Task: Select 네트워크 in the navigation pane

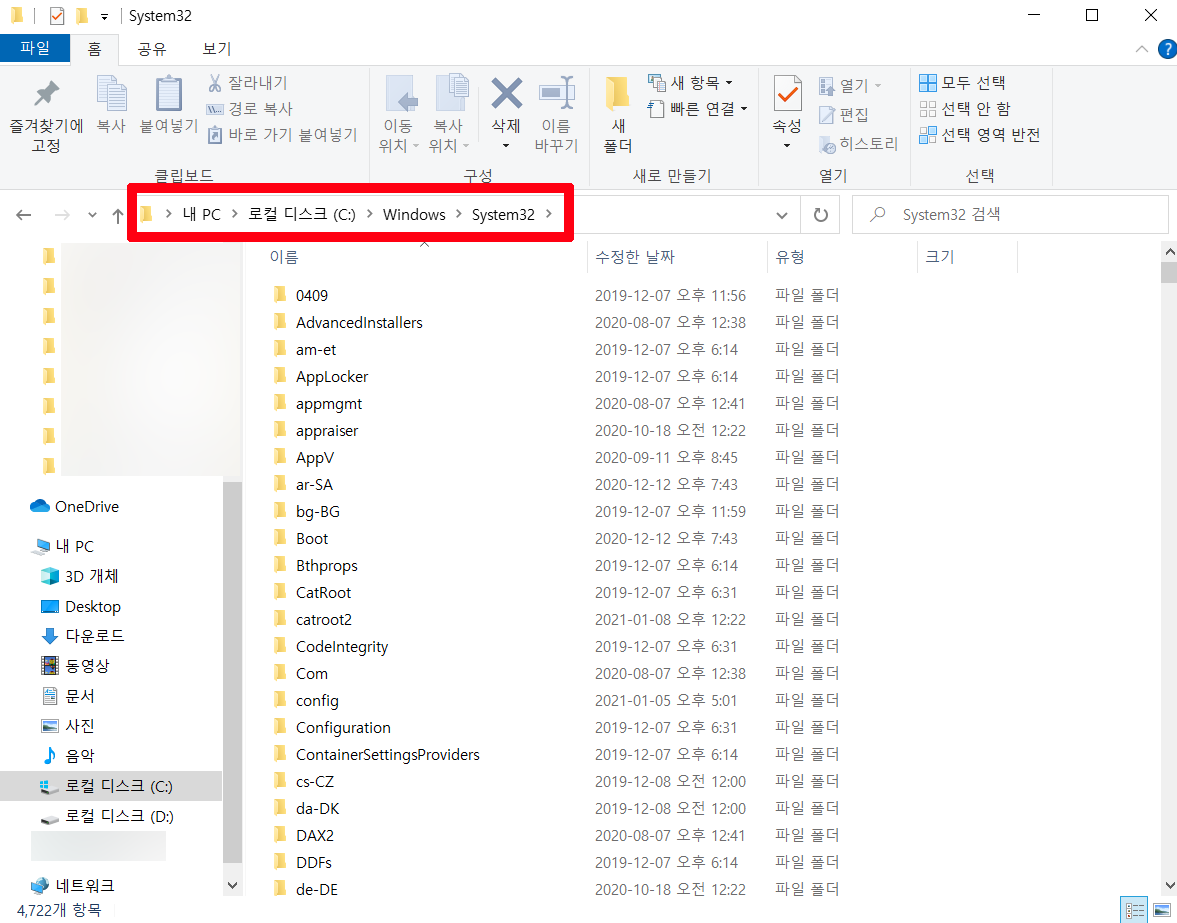Action: click(73, 885)
